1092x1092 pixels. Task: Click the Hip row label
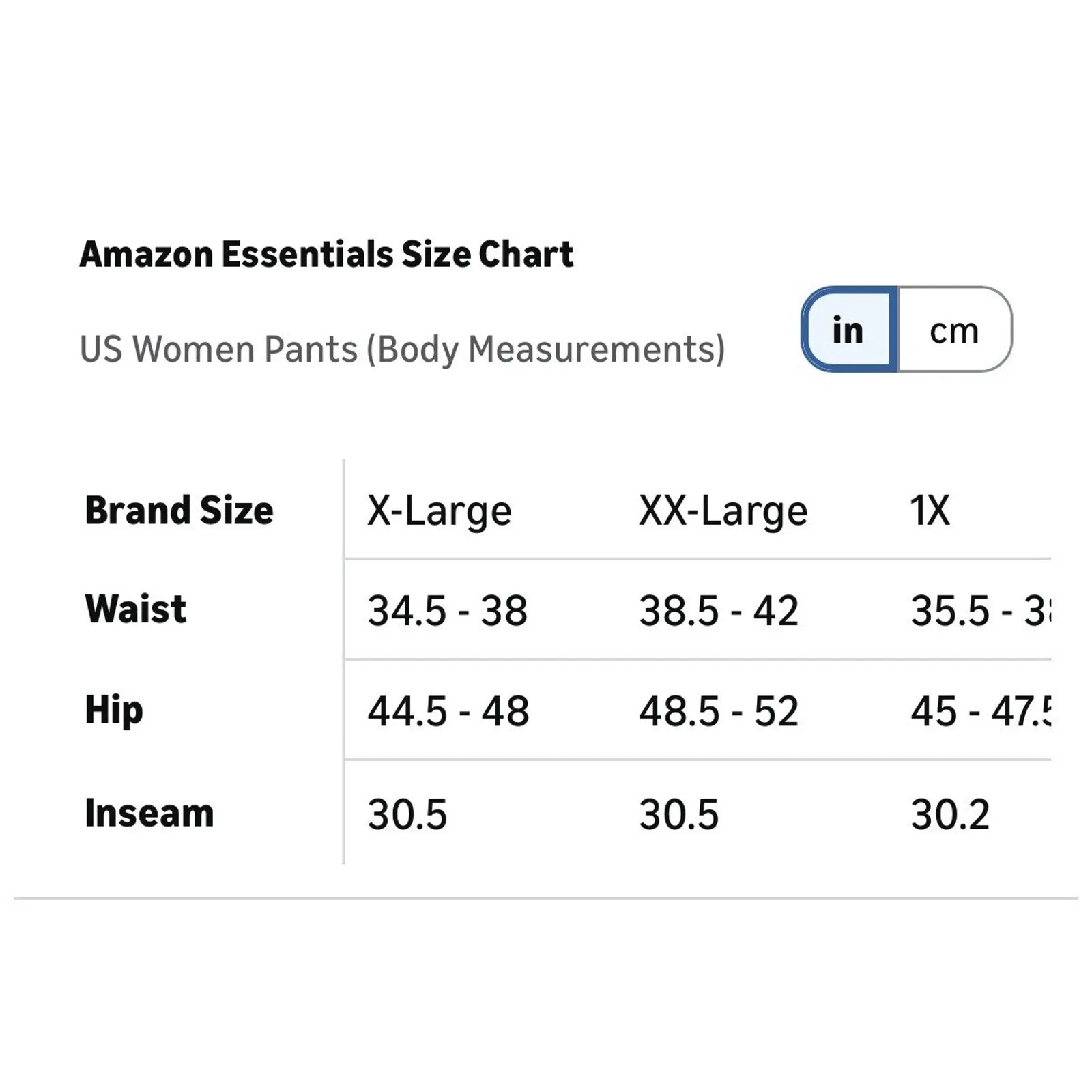click(x=113, y=710)
